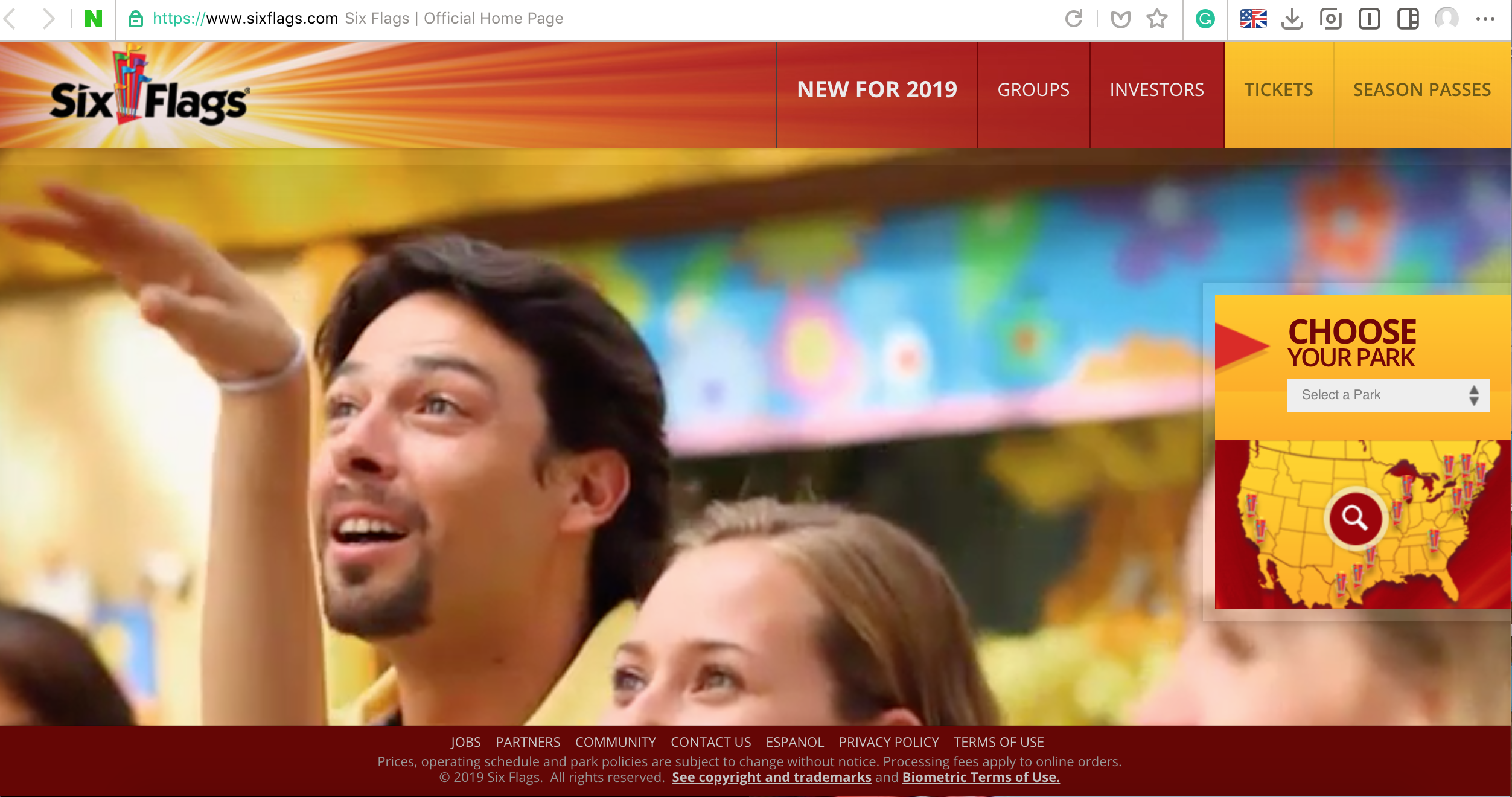This screenshot has height=797, width=1512.
Task: Click the red map search magnifier
Action: pyautogui.click(x=1355, y=518)
